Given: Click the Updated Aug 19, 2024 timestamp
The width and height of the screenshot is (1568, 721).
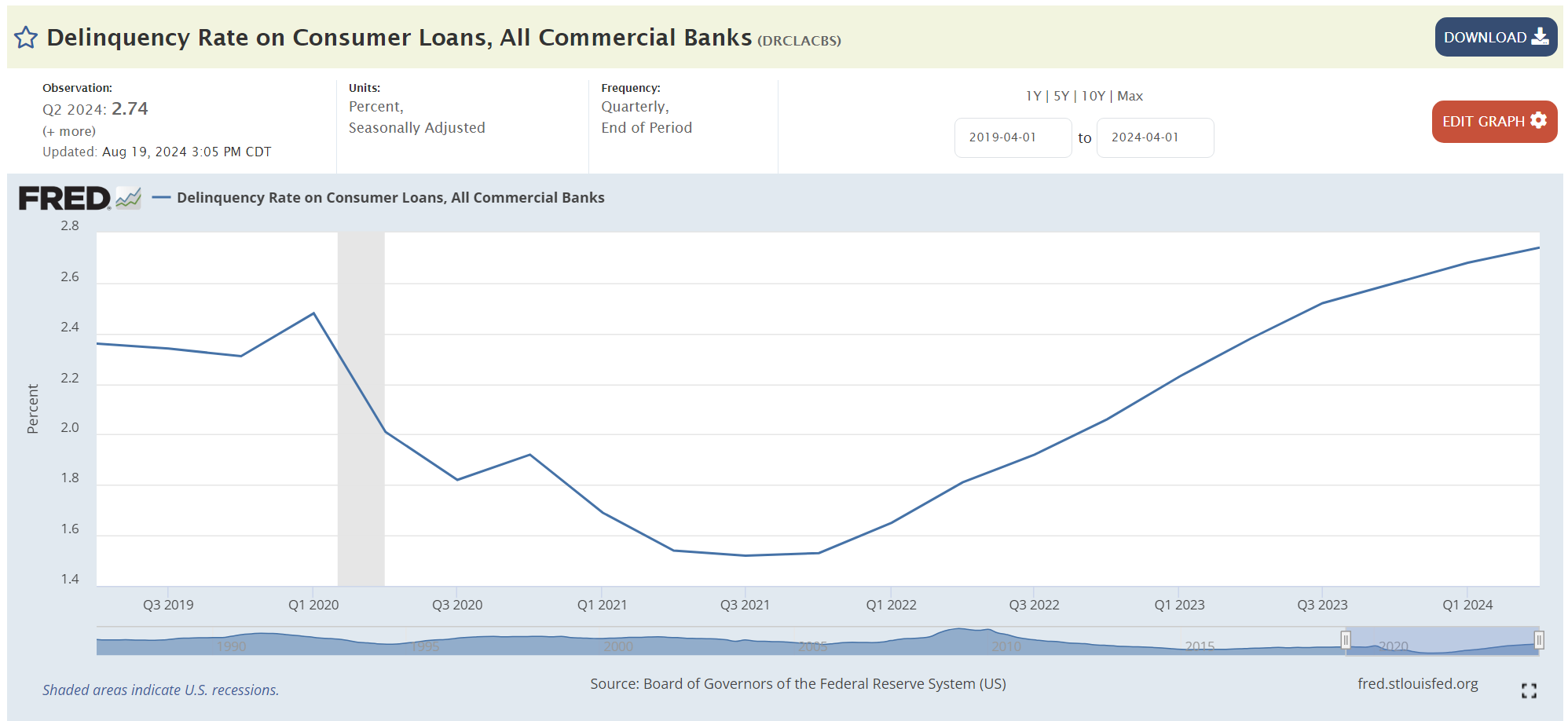Looking at the screenshot, I should click(157, 152).
